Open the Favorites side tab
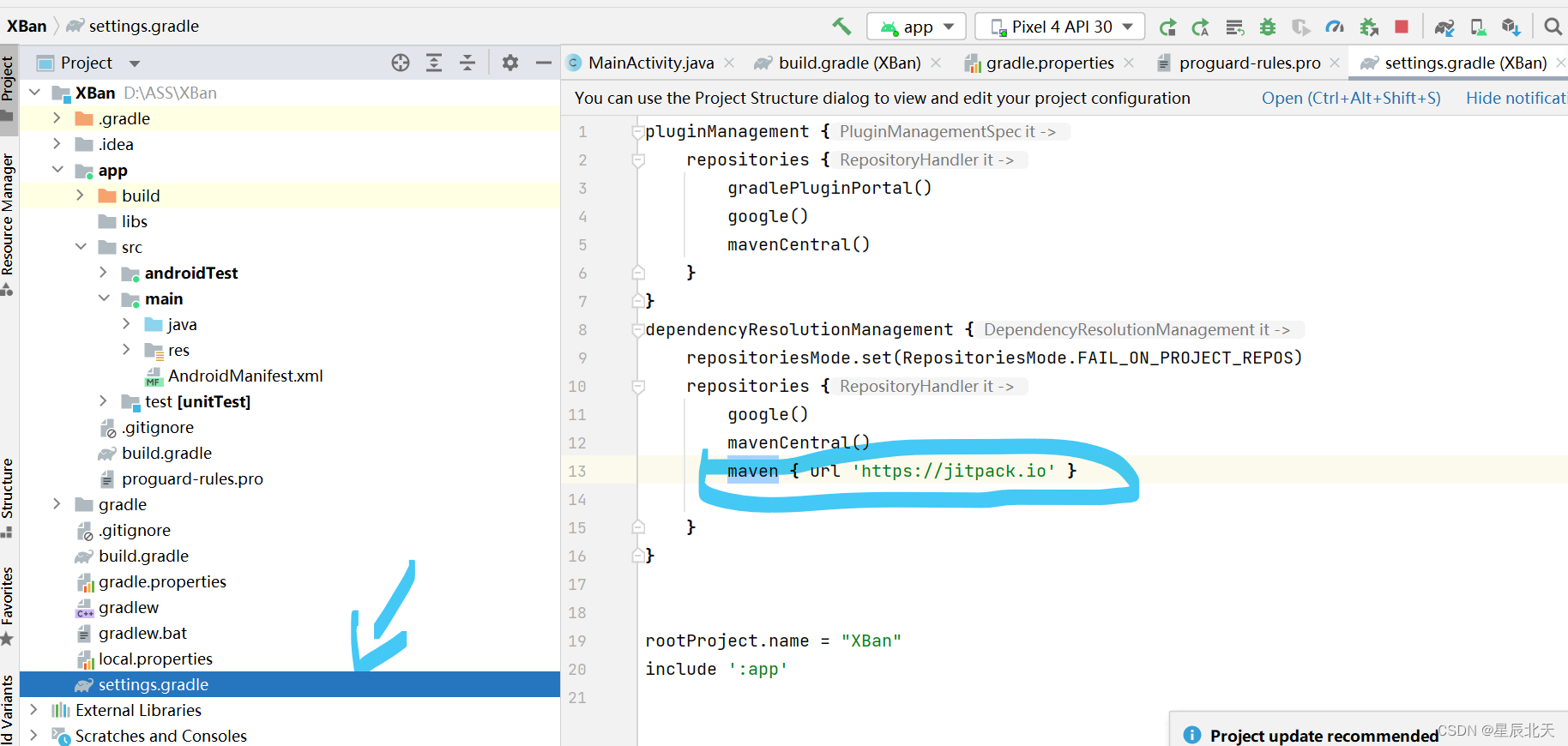 click(x=8, y=605)
